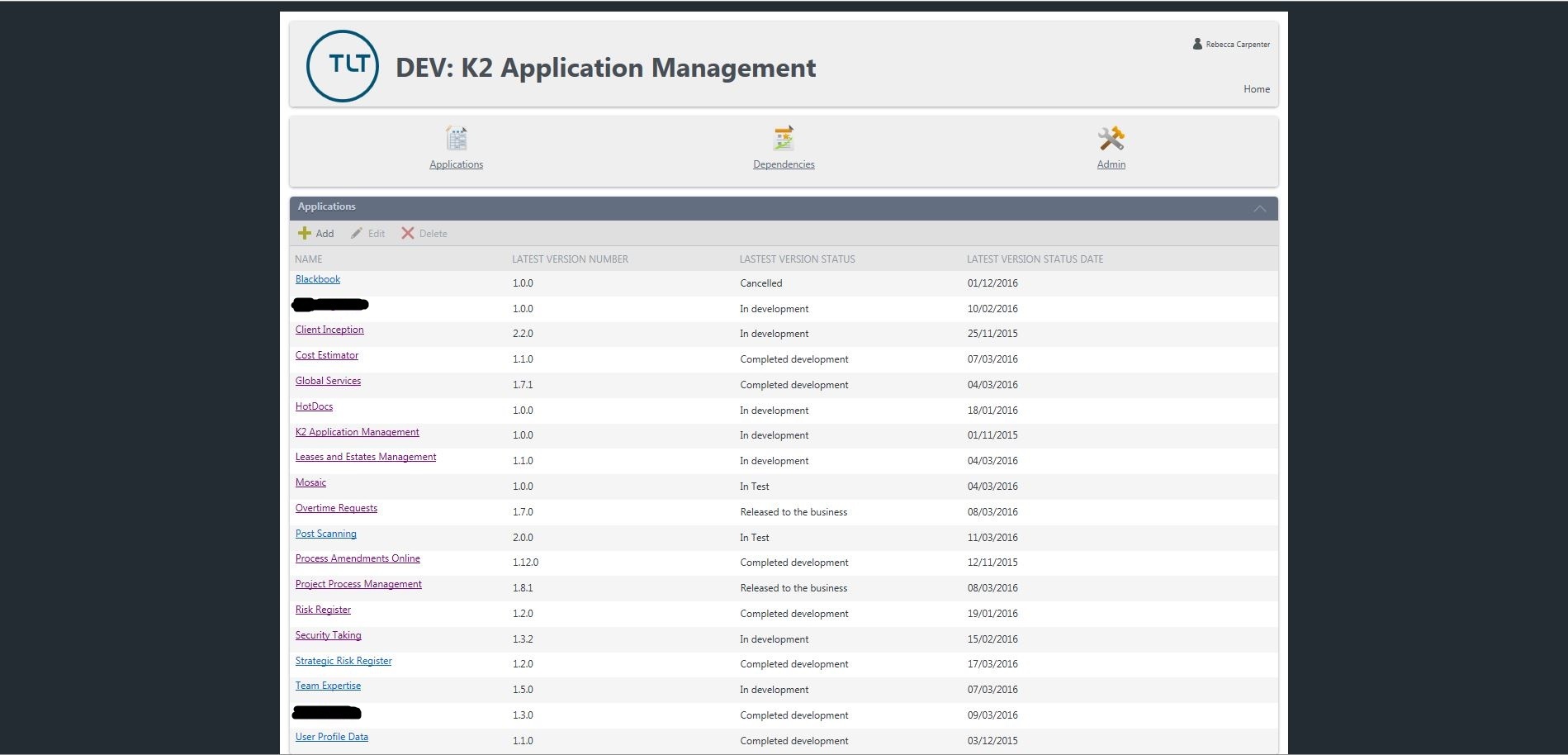Click date 19/01/2016 in Risk Register row
The width and height of the screenshot is (1568, 755).
pyautogui.click(x=992, y=614)
